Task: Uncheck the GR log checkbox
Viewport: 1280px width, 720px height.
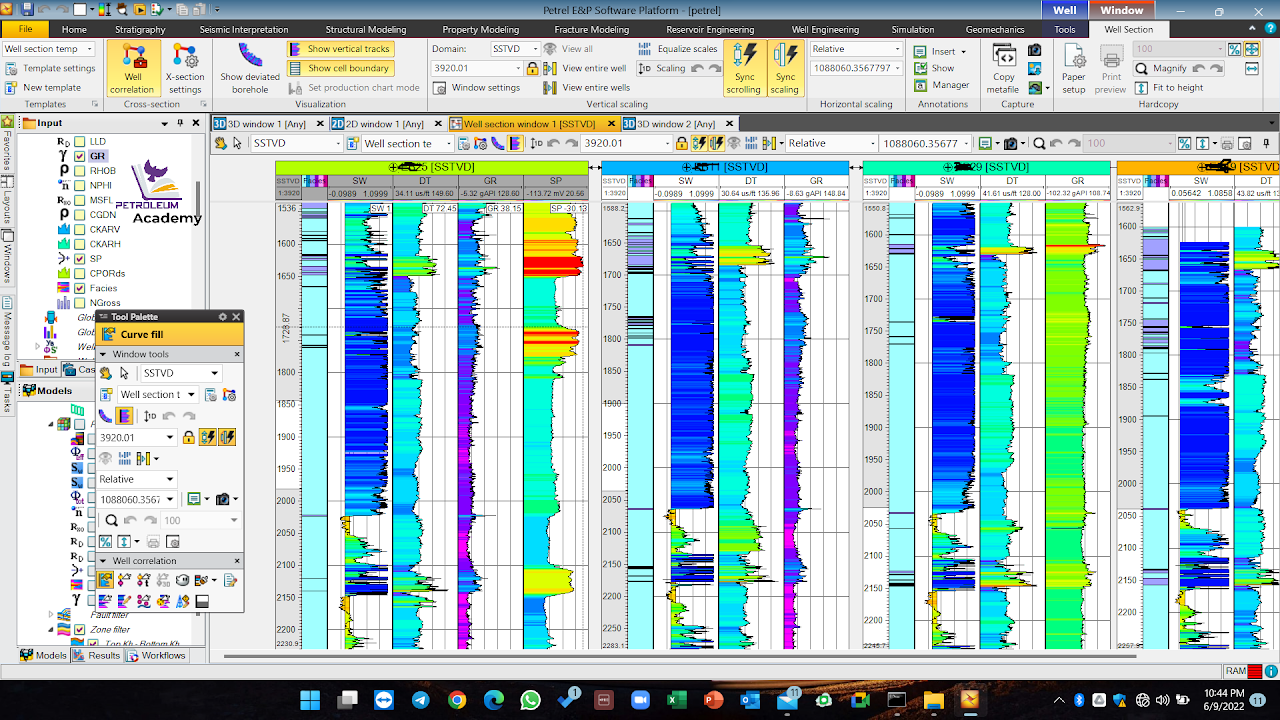Action: pos(80,156)
